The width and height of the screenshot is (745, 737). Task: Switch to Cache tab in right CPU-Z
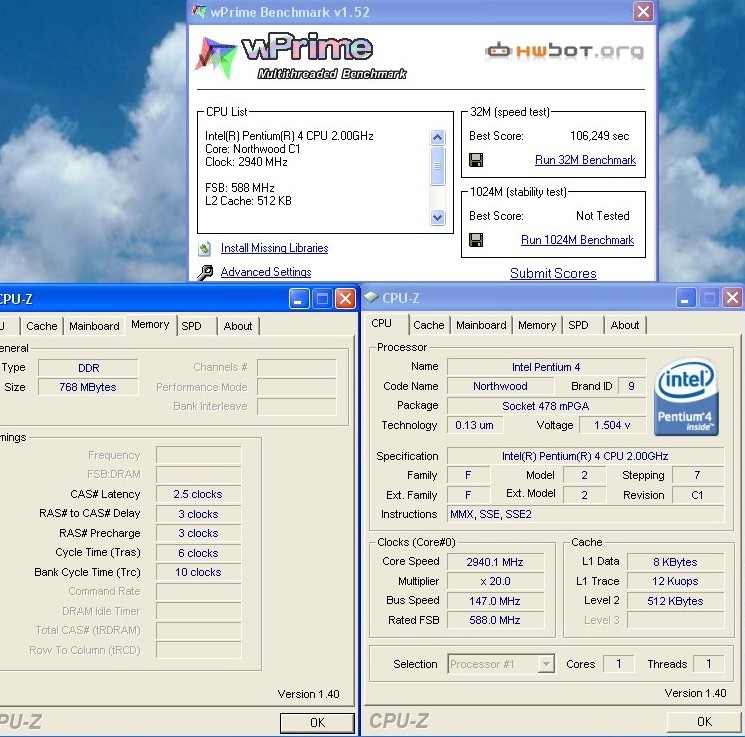click(429, 325)
